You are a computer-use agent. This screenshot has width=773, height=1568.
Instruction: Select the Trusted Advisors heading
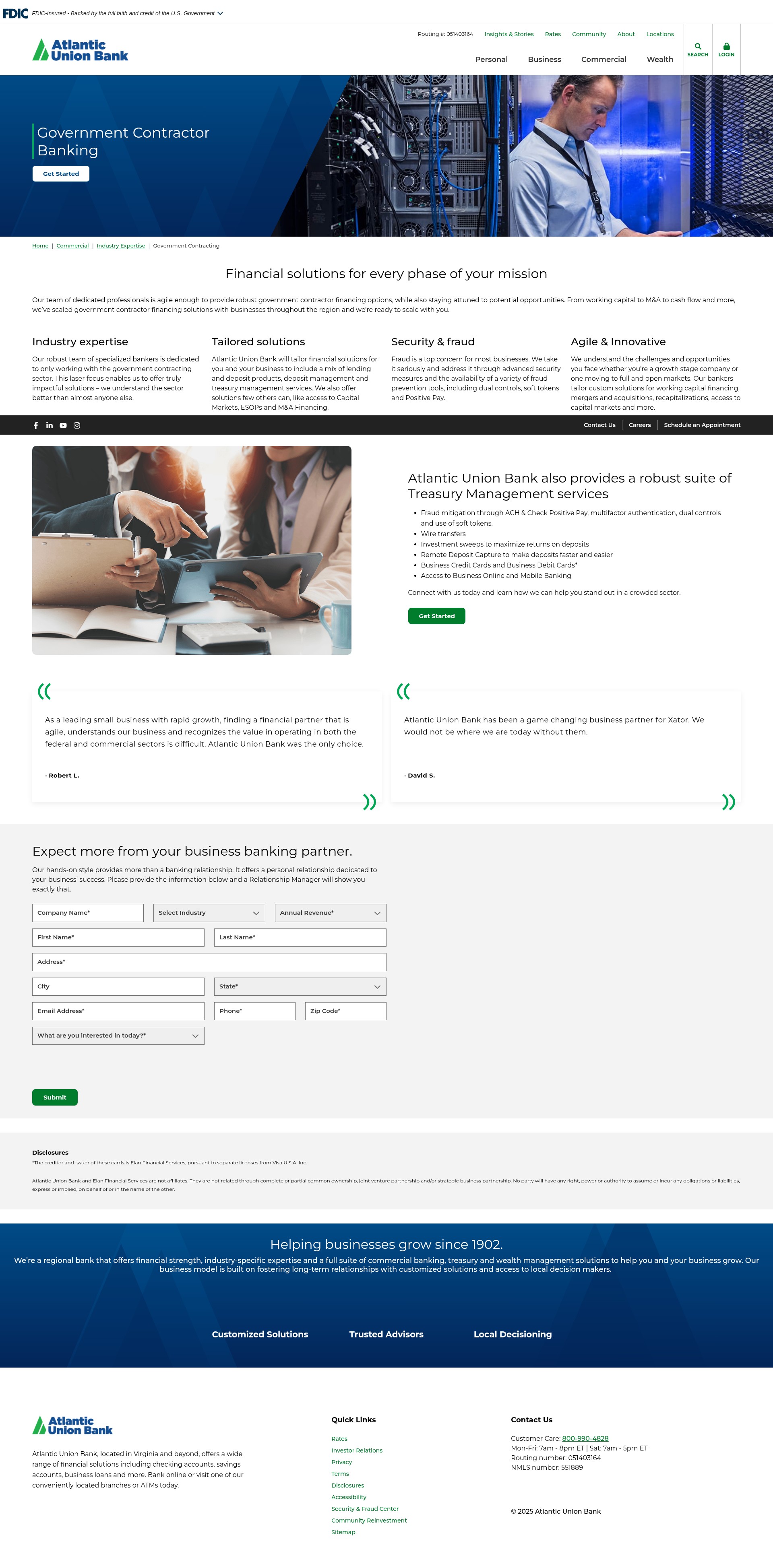pos(386,1334)
